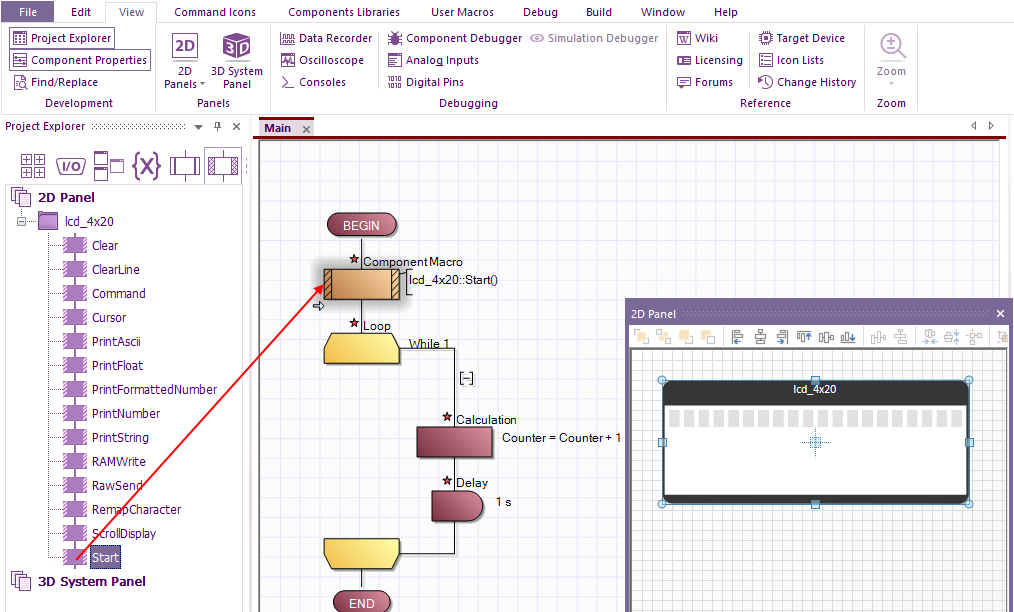
Task: Open Licensing
Action: [x=709, y=60]
